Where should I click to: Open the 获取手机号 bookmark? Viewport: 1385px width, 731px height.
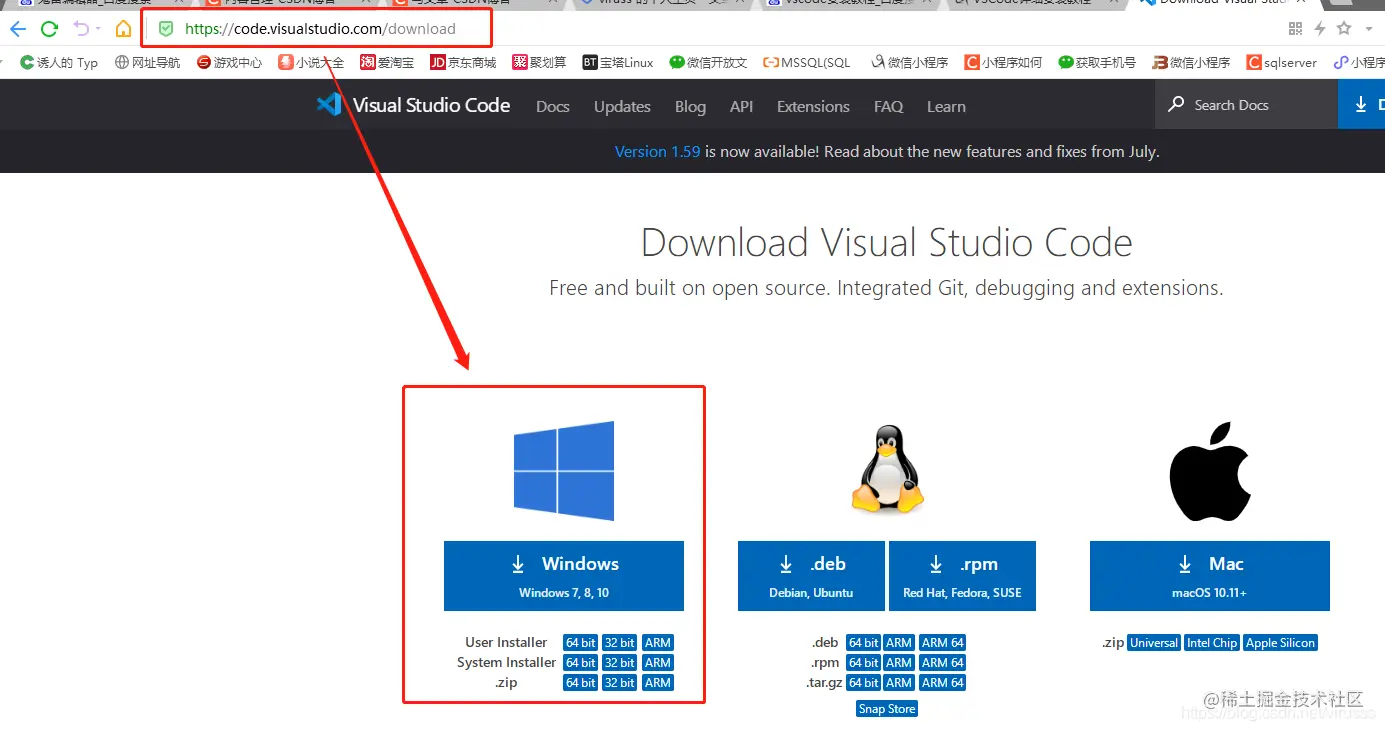[x=1097, y=62]
